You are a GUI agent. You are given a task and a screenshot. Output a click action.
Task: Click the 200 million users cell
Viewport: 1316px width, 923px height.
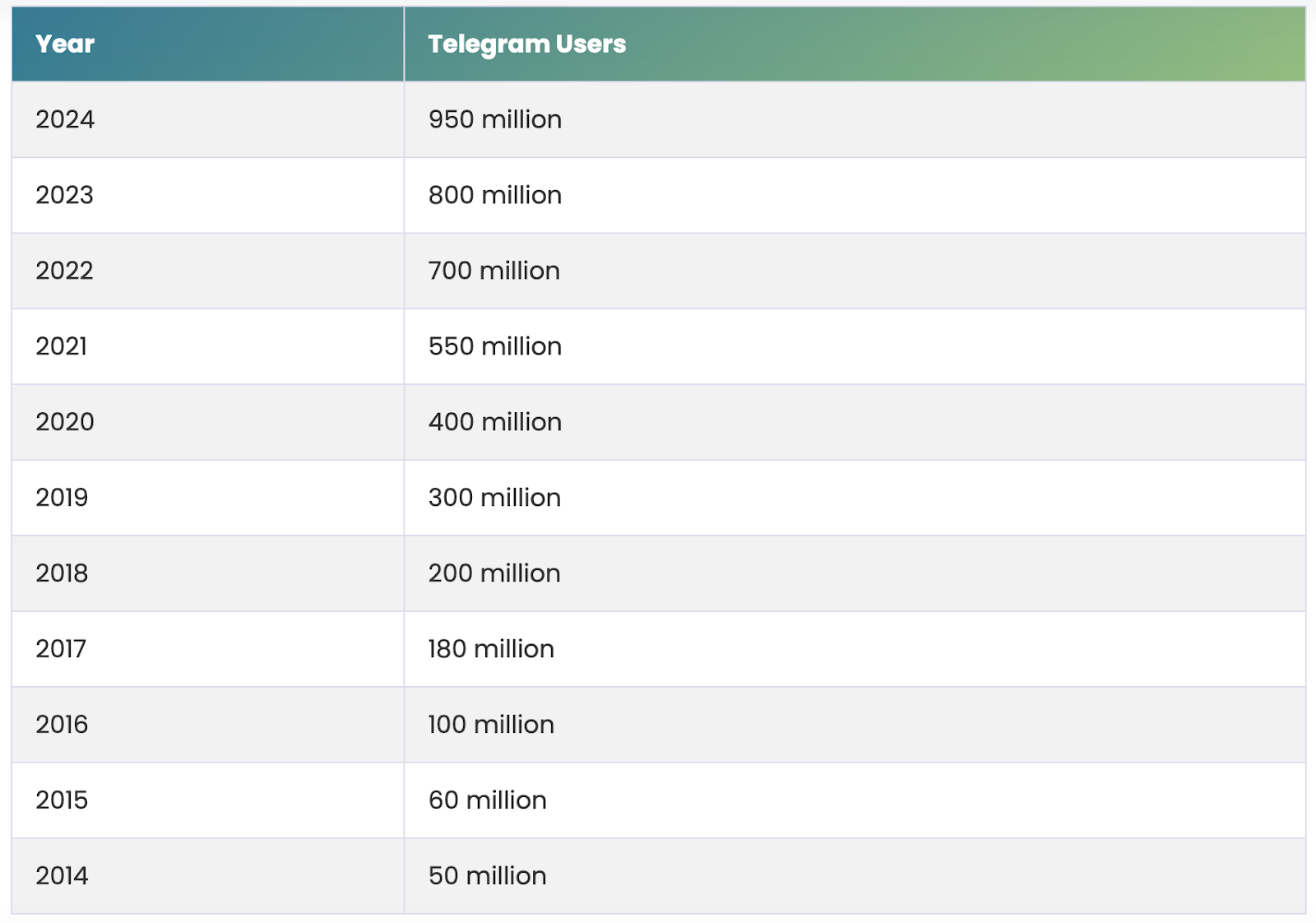[x=494, y=573]
